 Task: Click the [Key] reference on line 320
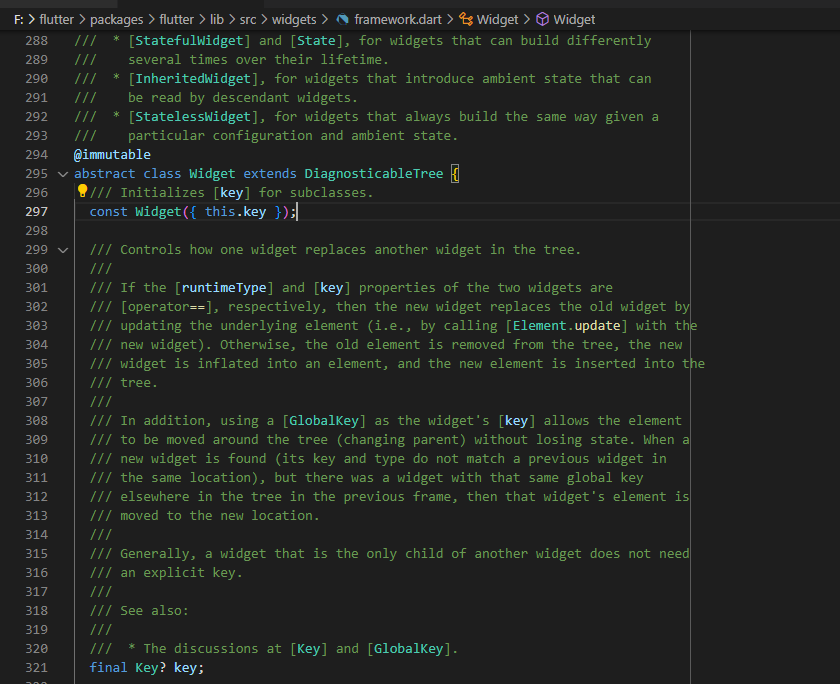point(309,649)
